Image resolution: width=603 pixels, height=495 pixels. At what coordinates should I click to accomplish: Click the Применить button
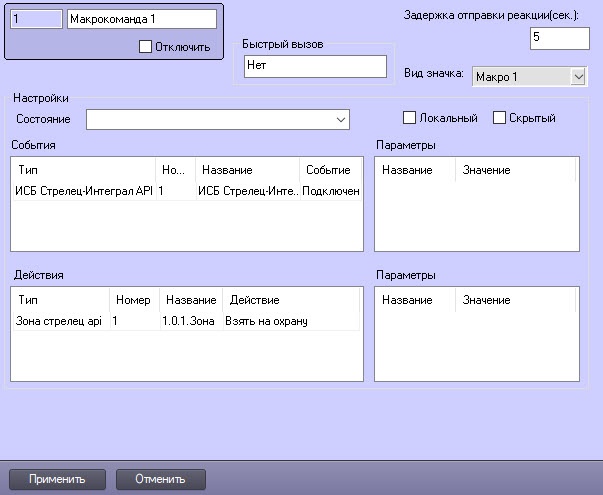click(x=57, y=479)
